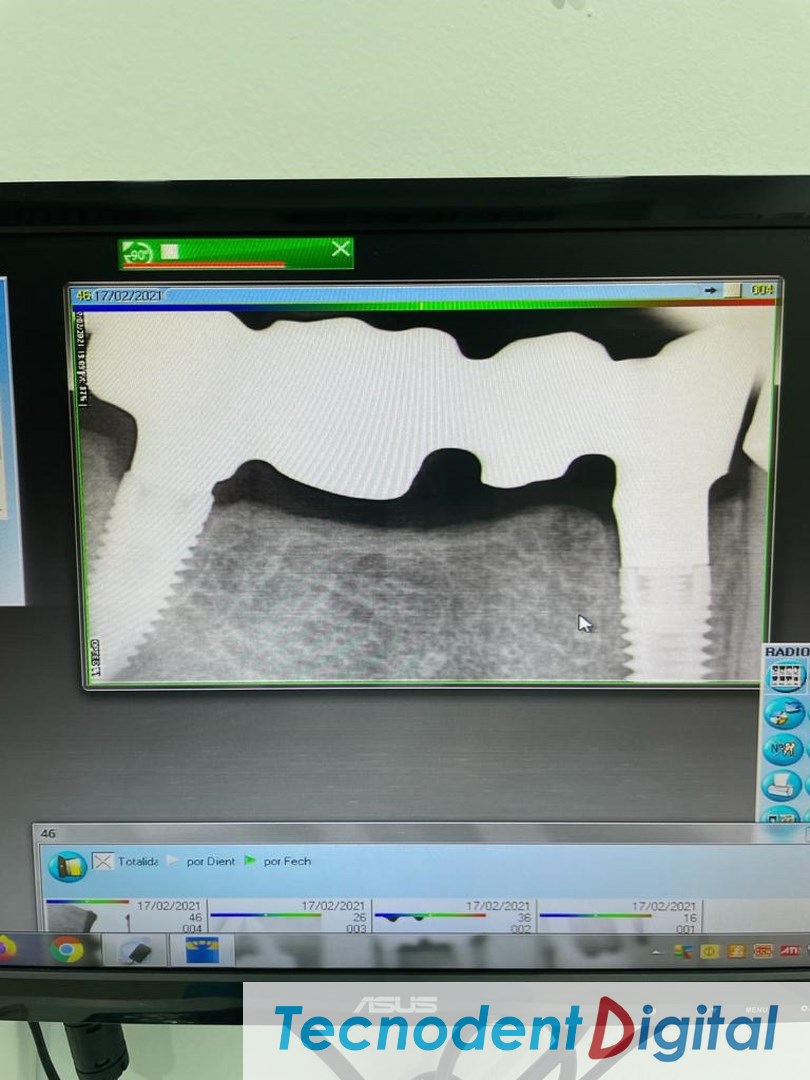Click the radiograph's blue-green-red contrast bar
810x1080 pixels.
(425, 305)
